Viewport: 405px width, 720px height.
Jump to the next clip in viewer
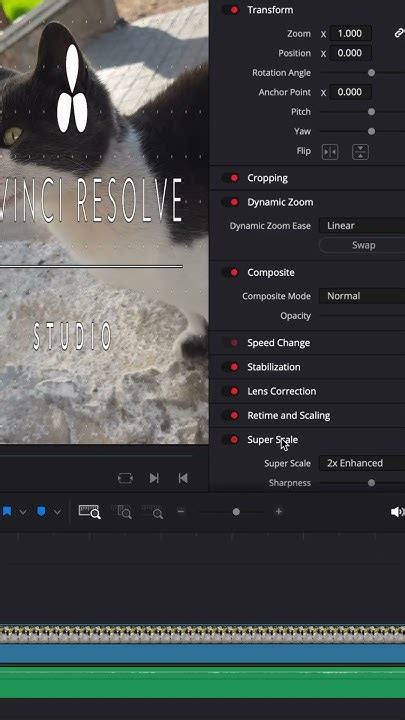154,478
